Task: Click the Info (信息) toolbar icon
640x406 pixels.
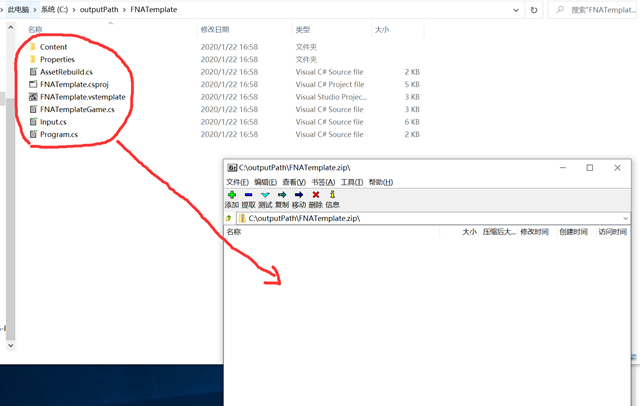Action: click(x=332, y=195)
